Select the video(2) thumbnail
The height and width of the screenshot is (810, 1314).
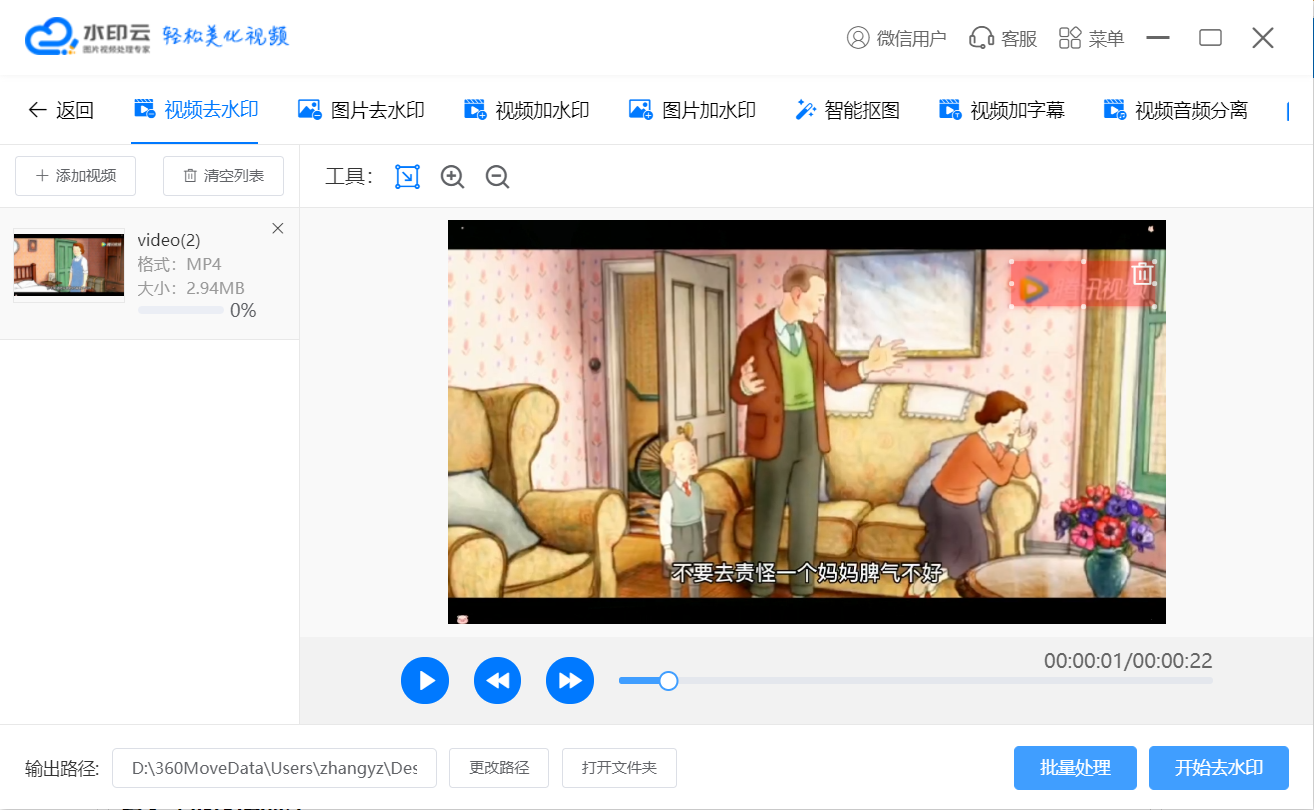(69, 264)
